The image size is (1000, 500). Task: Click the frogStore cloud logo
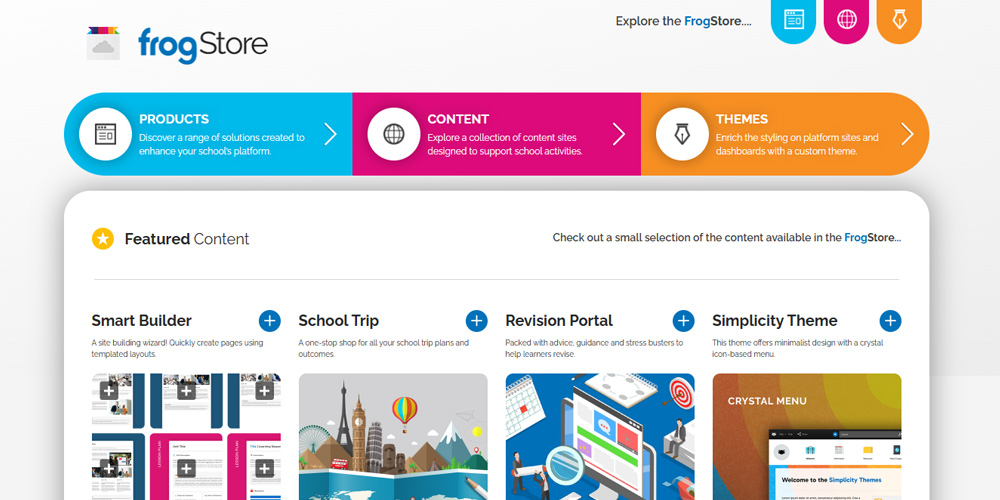pyautogui.click(x=103, y=44)
